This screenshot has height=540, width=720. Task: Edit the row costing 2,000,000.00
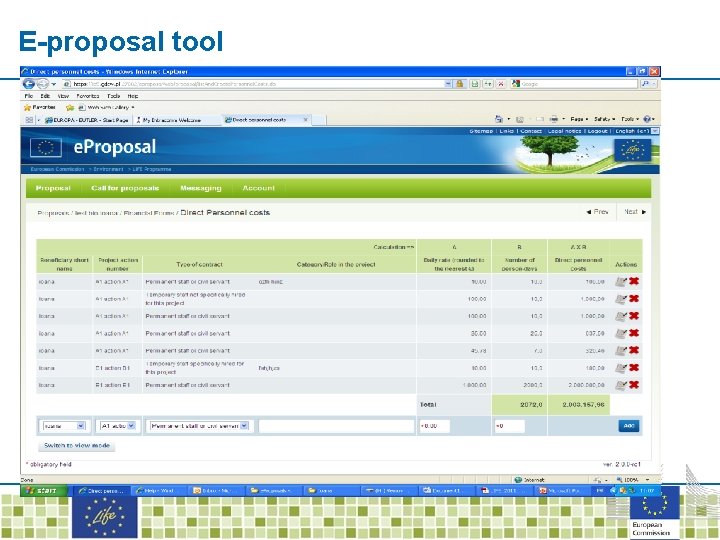click(x=621, y=385)
